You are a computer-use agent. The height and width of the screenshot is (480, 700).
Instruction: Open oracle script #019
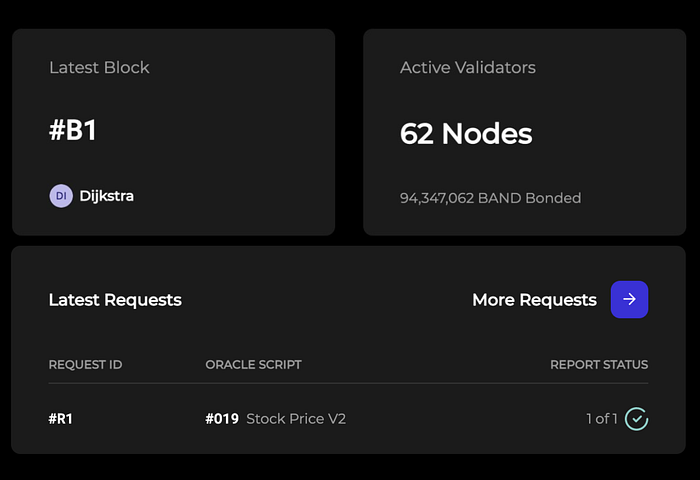[222, 419]
